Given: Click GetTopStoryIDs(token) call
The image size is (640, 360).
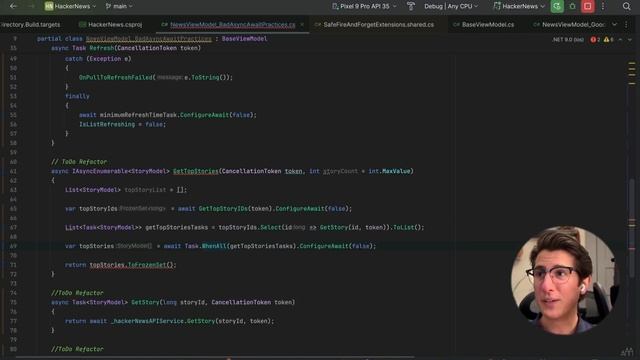Looking at the screenshot, I should (x=235, y=209).
